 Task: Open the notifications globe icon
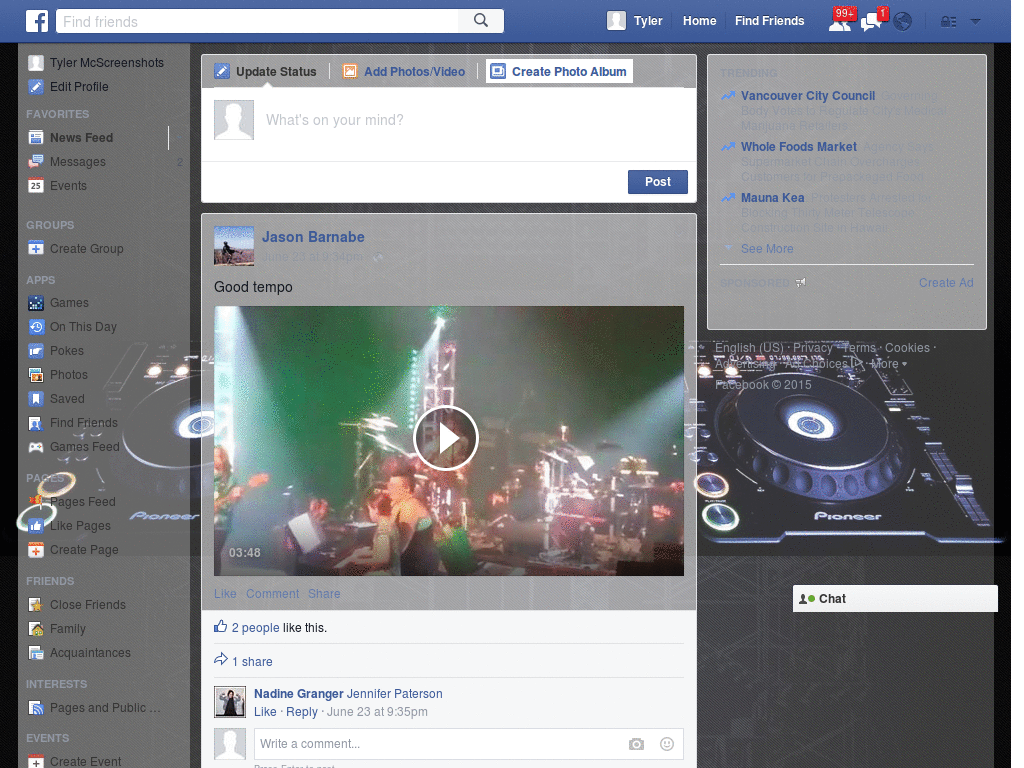[903, 22]
